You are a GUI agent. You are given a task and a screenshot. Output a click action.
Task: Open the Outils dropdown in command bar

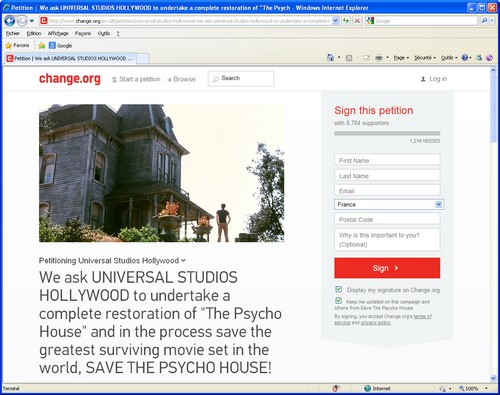click(x=449, y=58)
